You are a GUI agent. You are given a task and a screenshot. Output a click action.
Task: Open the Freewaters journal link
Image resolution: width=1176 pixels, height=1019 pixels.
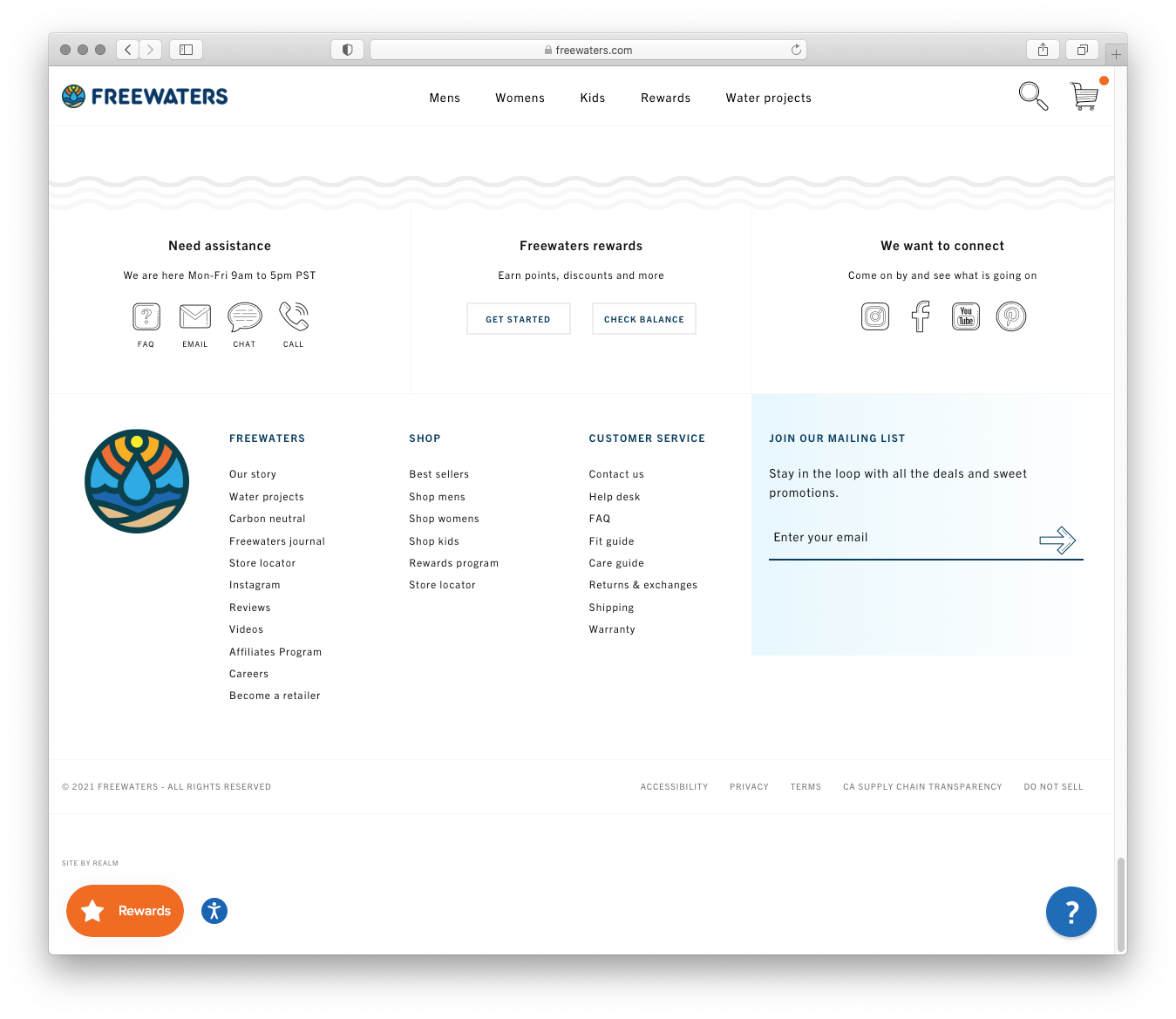pos(277,541)
